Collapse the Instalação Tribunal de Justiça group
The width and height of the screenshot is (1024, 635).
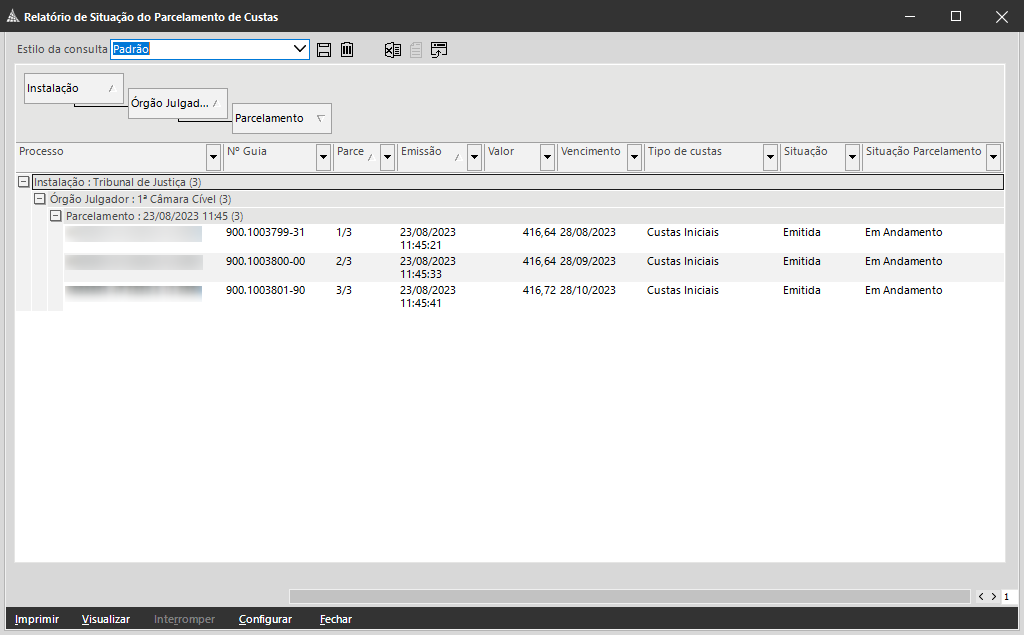coord(24,183)
